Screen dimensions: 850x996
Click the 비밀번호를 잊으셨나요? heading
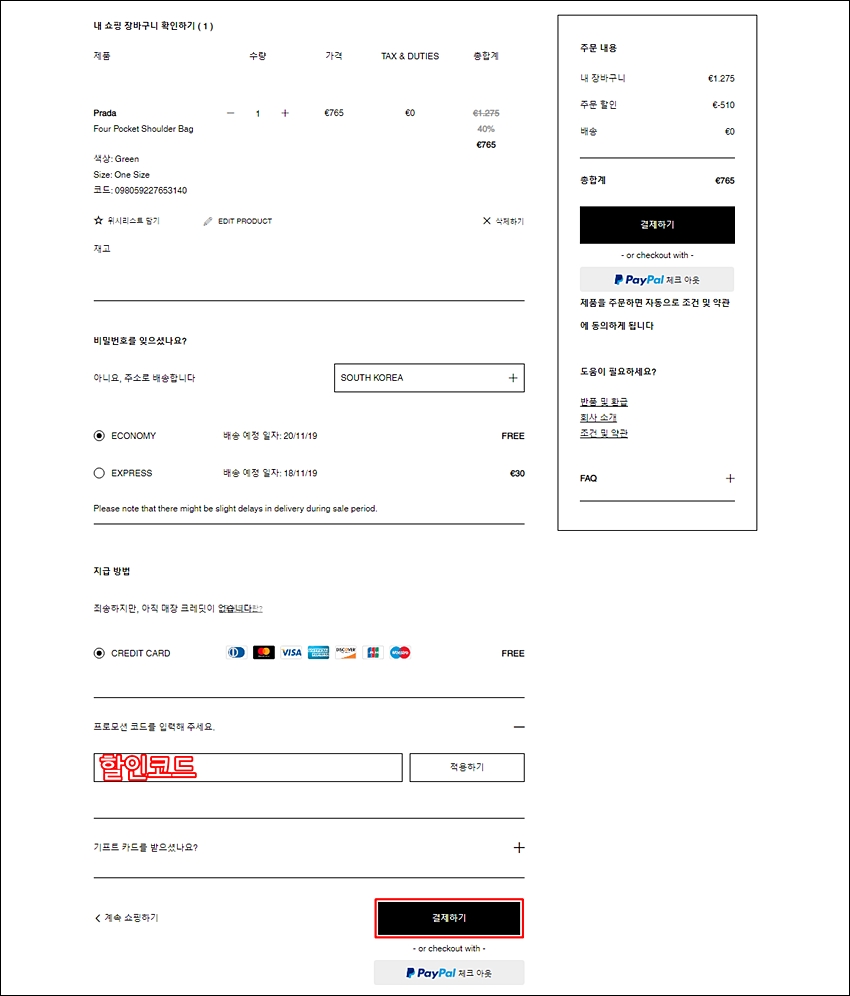click(x=140, y=341)
